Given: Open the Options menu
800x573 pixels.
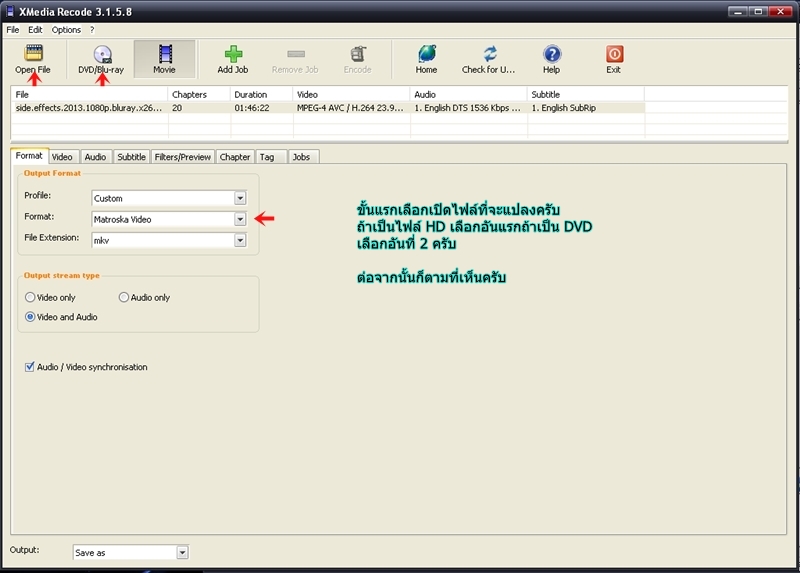Looking at the screenshot, I should pyautogui.click(x=66, y=30).
